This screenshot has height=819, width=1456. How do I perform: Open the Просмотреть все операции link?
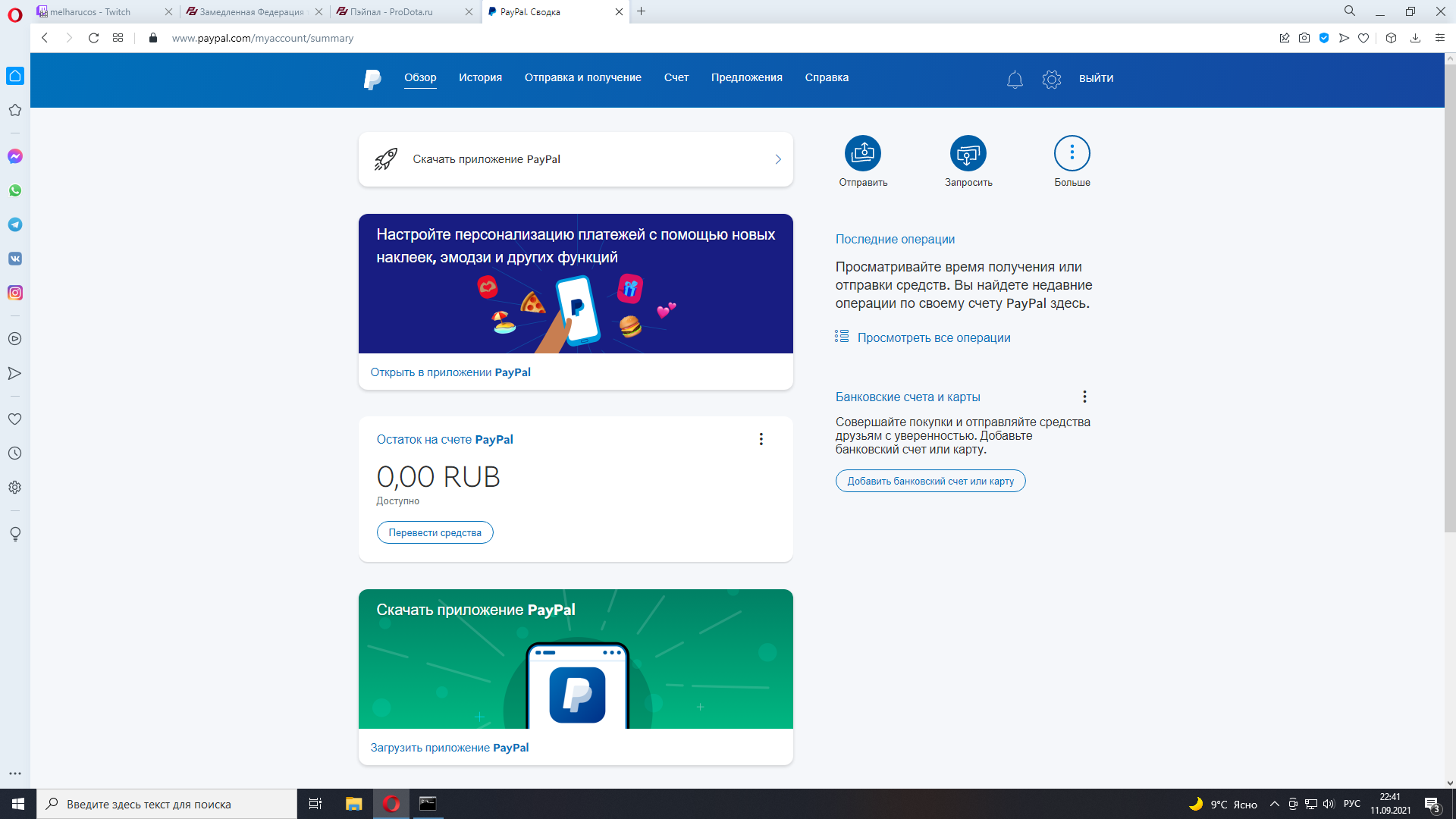(x=934, y=337)
